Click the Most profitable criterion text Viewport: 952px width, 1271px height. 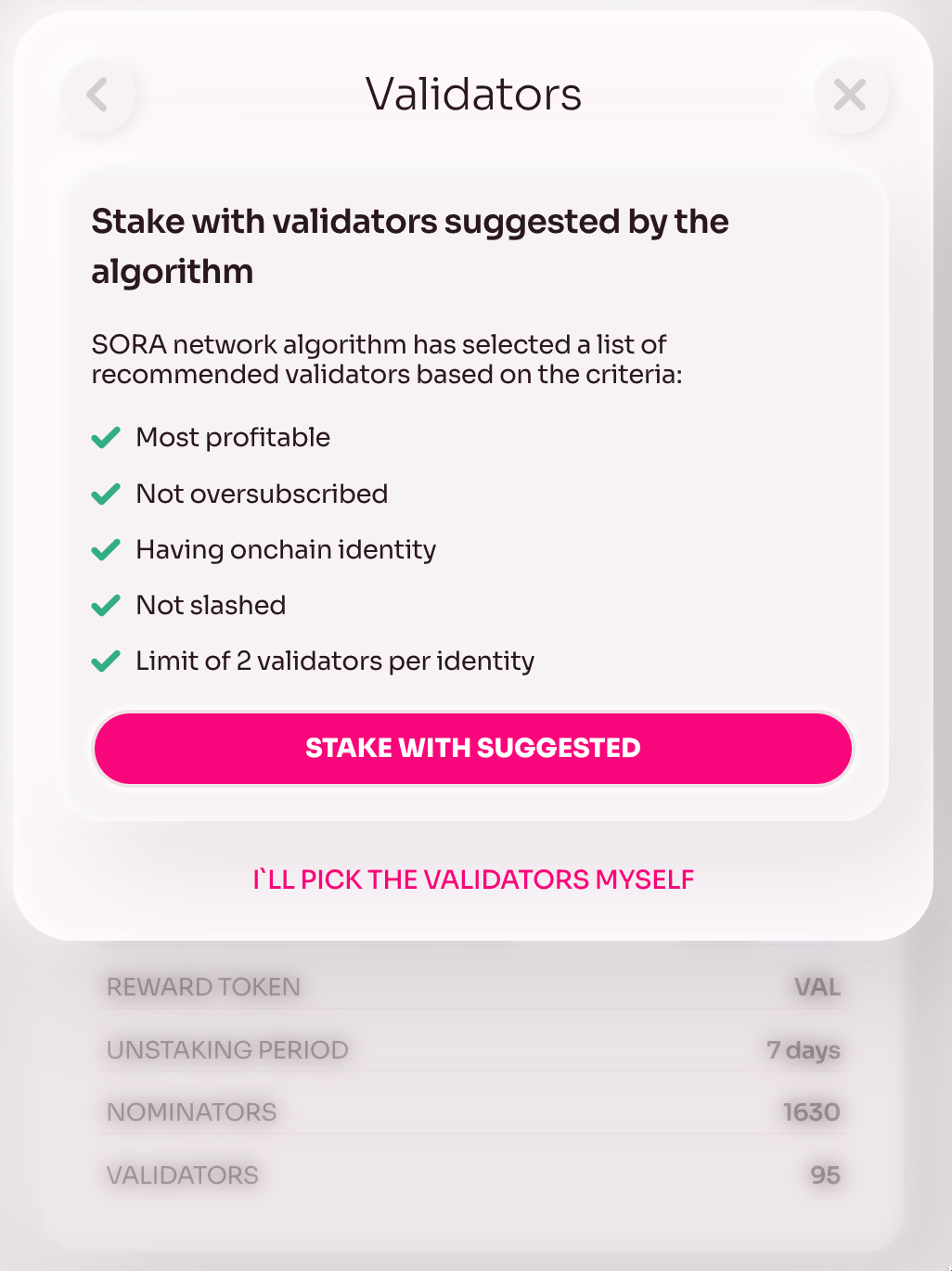(x=233, y=437)
